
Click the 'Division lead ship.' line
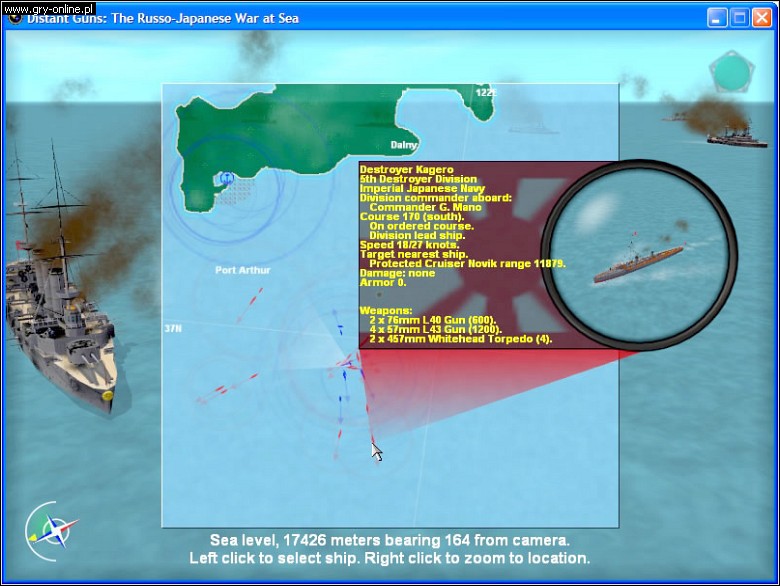point(417,235)
